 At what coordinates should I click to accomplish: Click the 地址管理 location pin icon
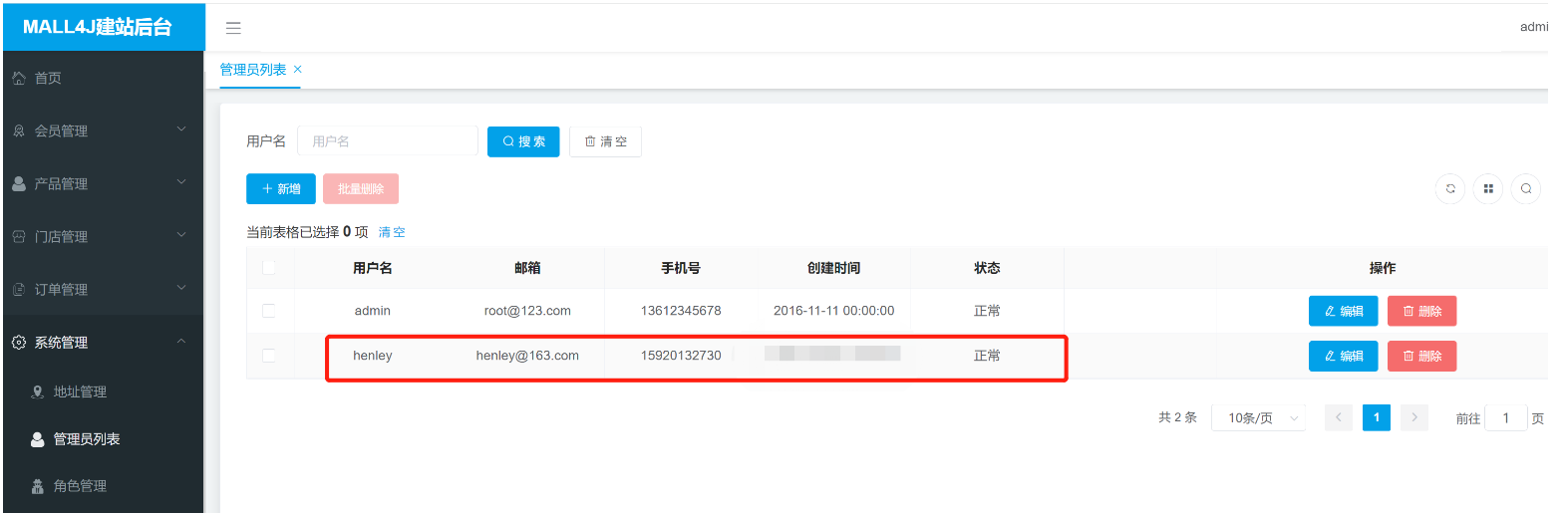coord(38,391)
